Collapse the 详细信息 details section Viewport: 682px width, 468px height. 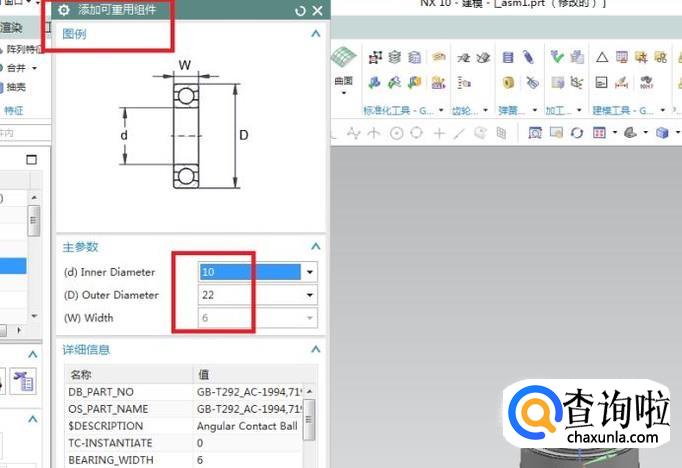pos(316,350)
